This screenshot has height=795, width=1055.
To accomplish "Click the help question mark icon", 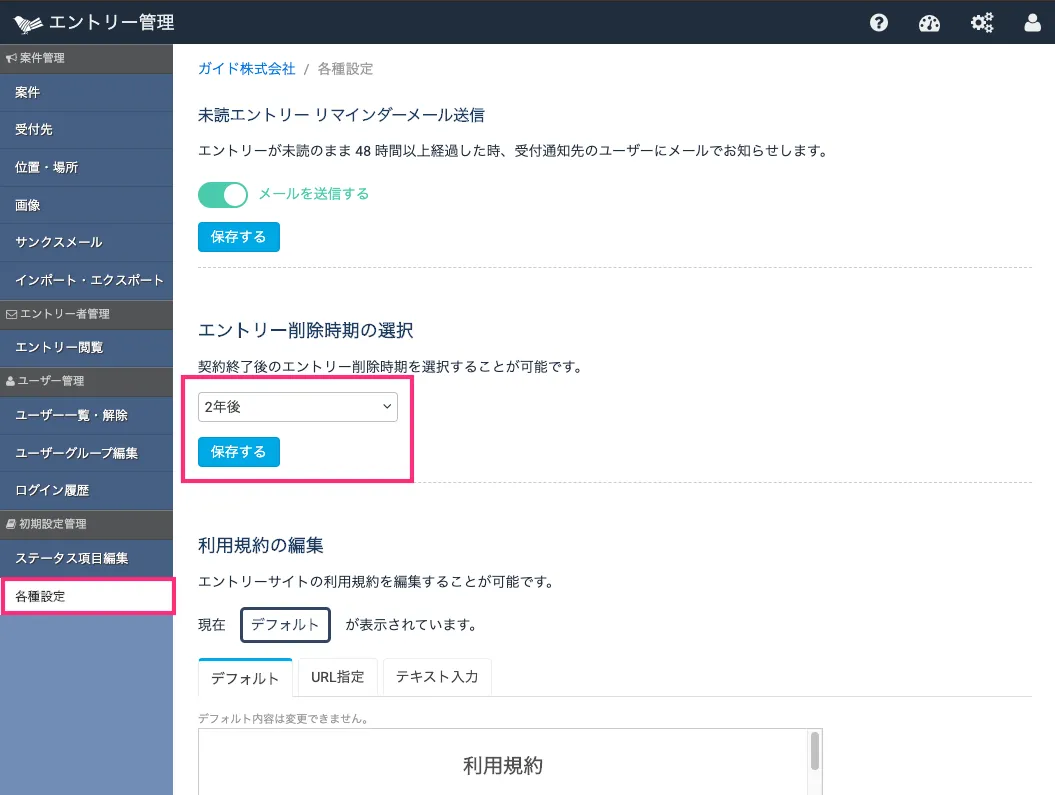I will [879, 22].
